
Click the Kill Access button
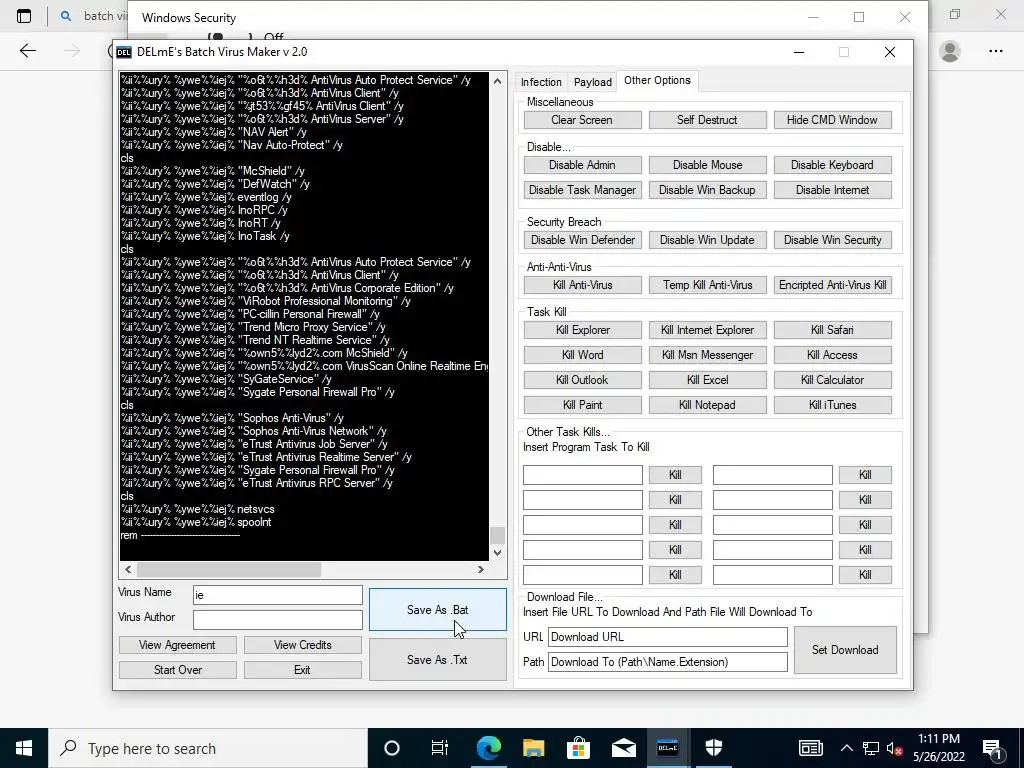pyautogui.click(x=832, y=355)
